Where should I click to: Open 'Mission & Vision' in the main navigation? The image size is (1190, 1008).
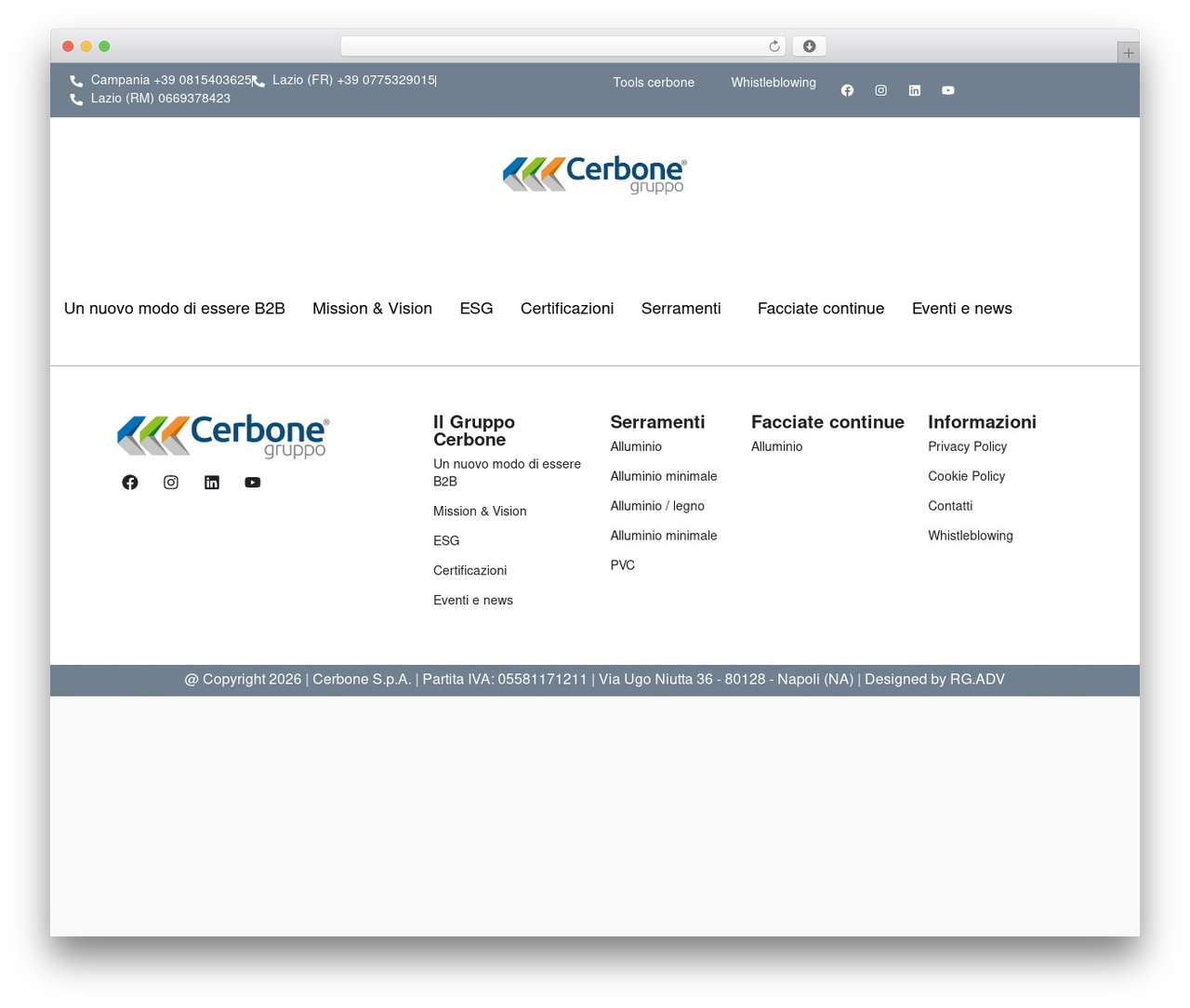click(x=372, y=309)
